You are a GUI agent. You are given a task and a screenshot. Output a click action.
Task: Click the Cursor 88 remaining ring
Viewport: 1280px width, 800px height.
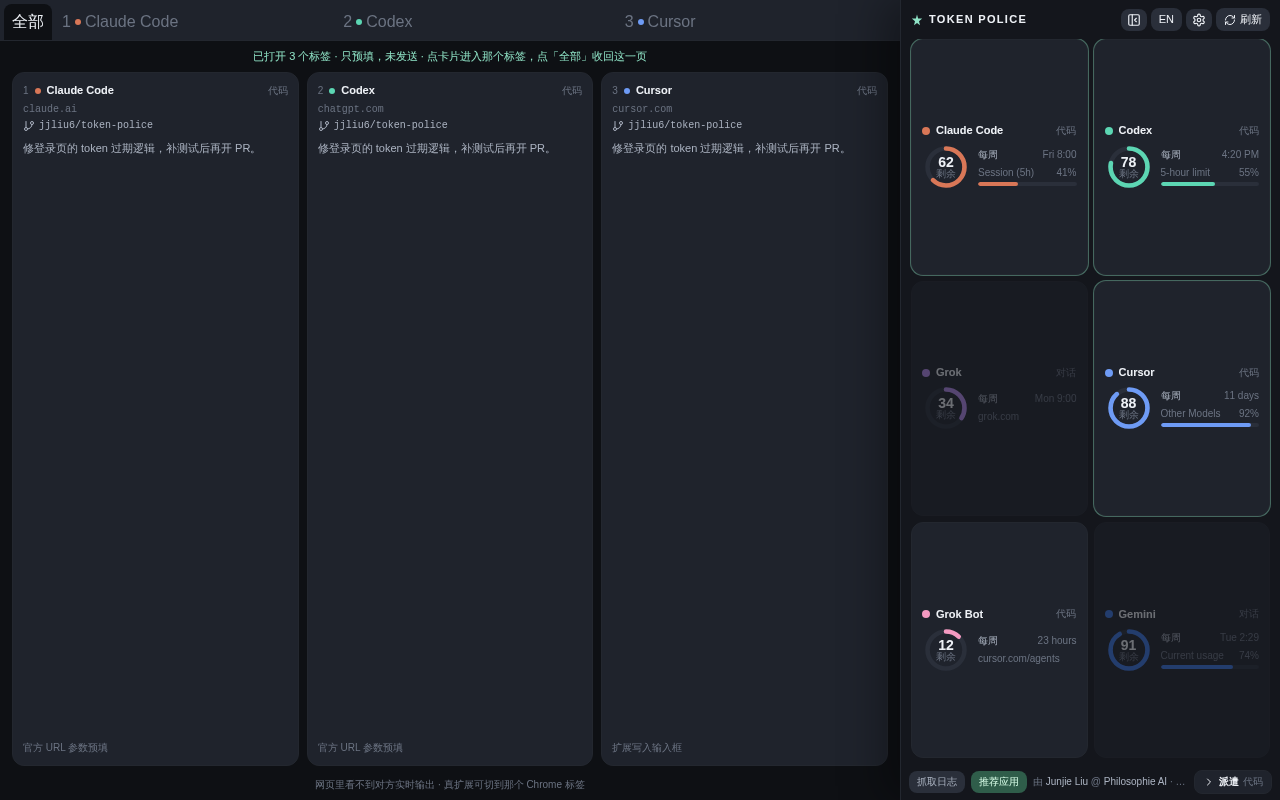coord(1129,408)
